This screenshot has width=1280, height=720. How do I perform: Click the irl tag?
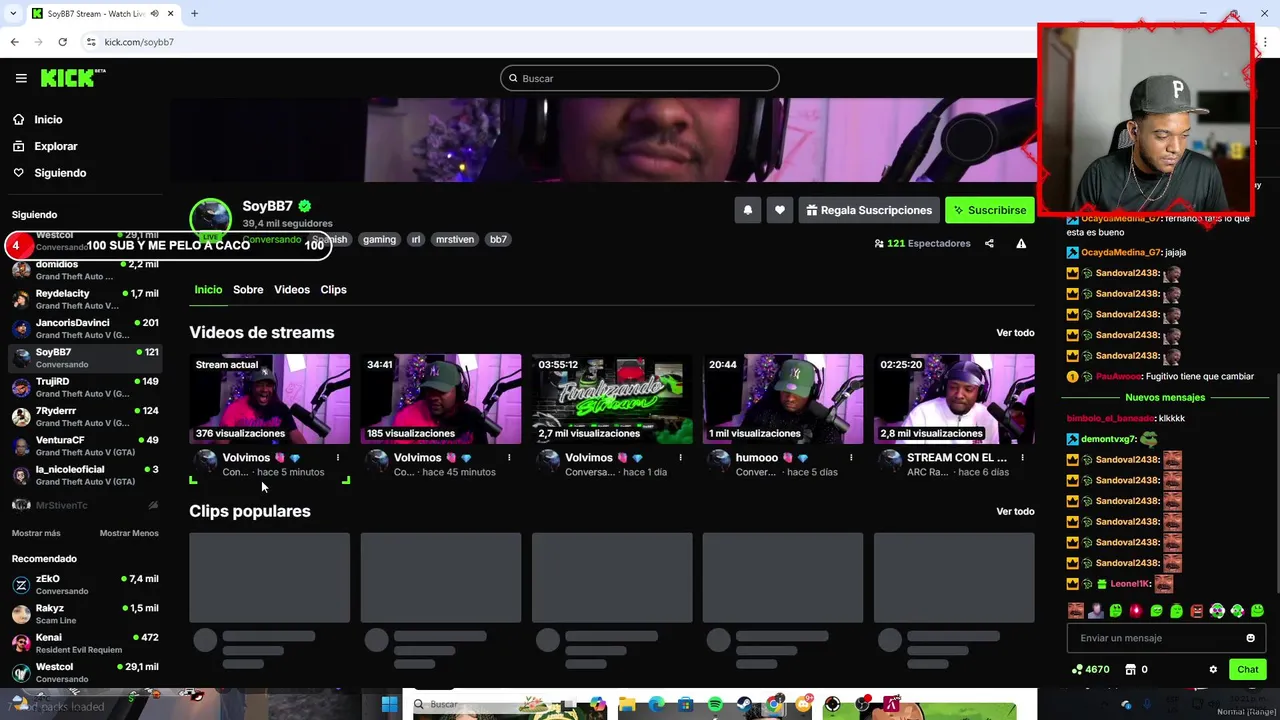point(416,239)
